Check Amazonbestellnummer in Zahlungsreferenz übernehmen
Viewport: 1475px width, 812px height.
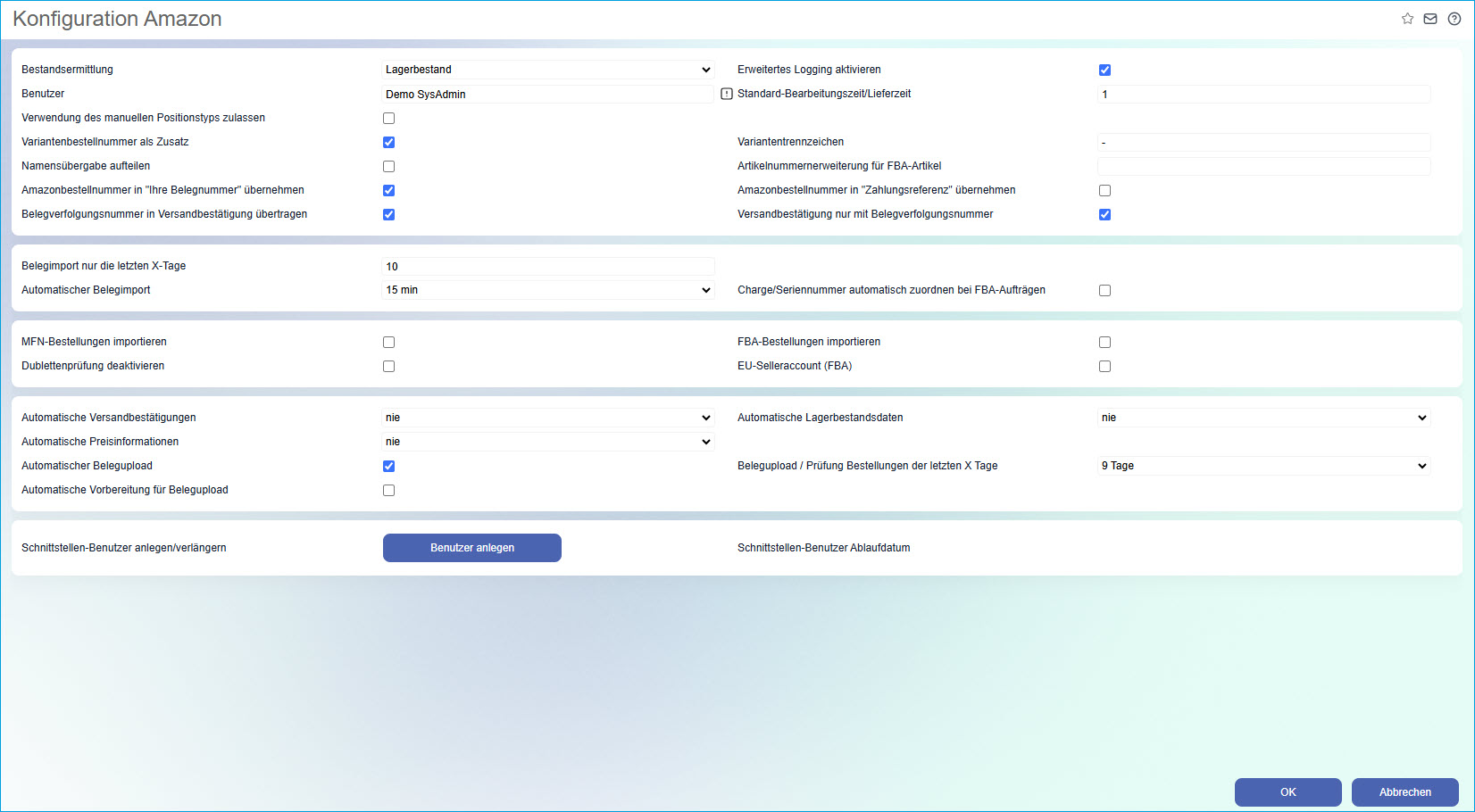tap(1104, 190)
